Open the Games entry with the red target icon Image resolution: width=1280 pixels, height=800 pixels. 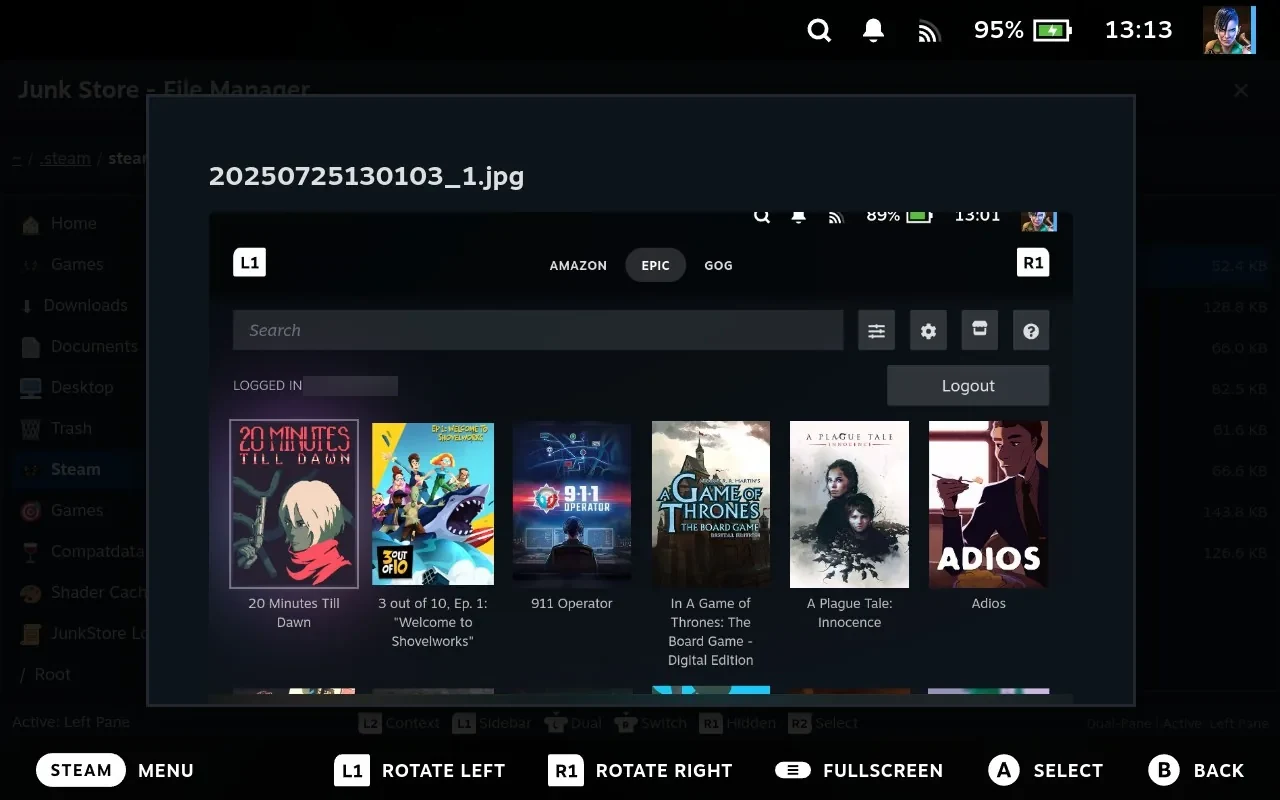point(62,511)
